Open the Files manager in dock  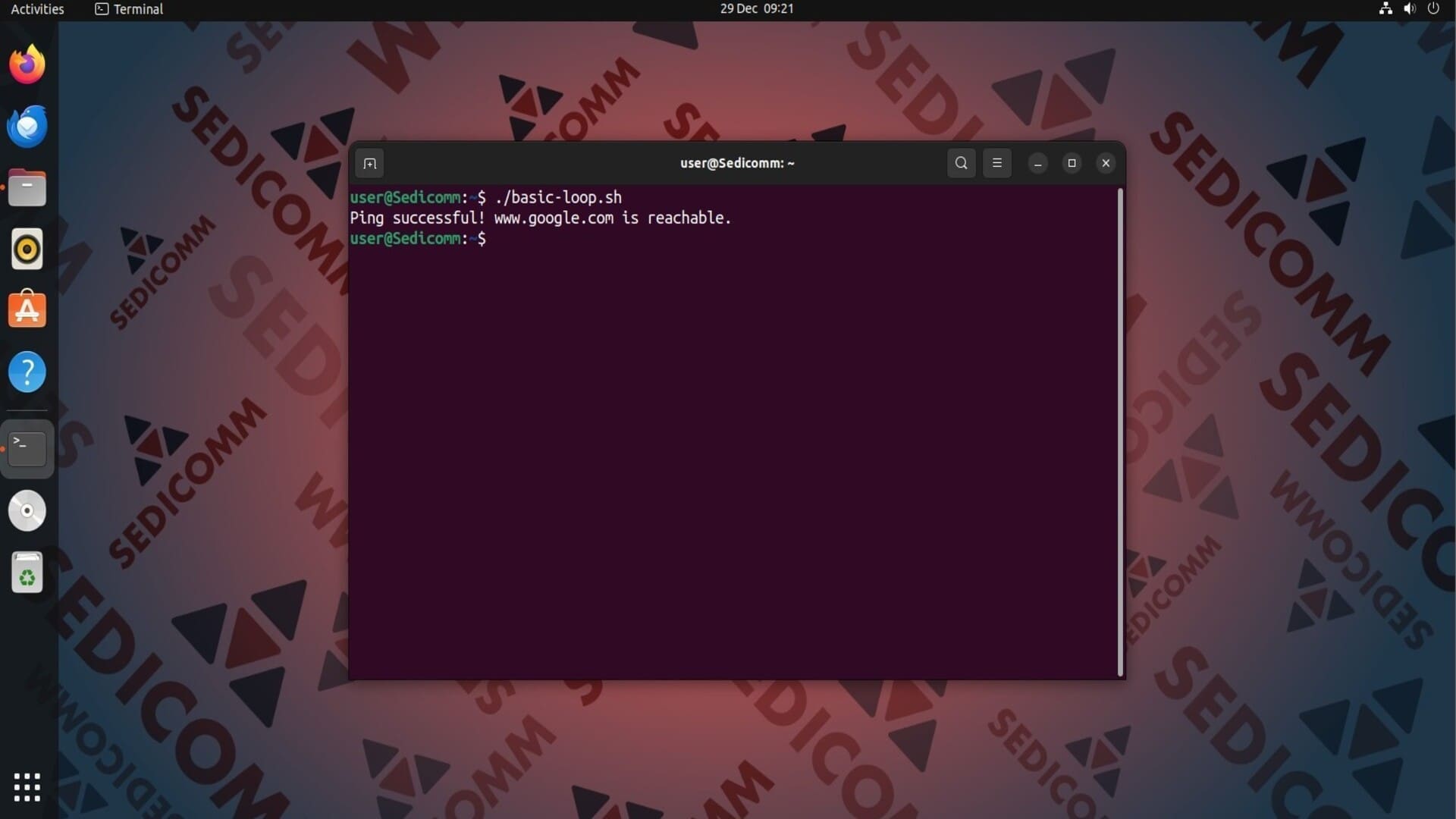tap(27, 187)
